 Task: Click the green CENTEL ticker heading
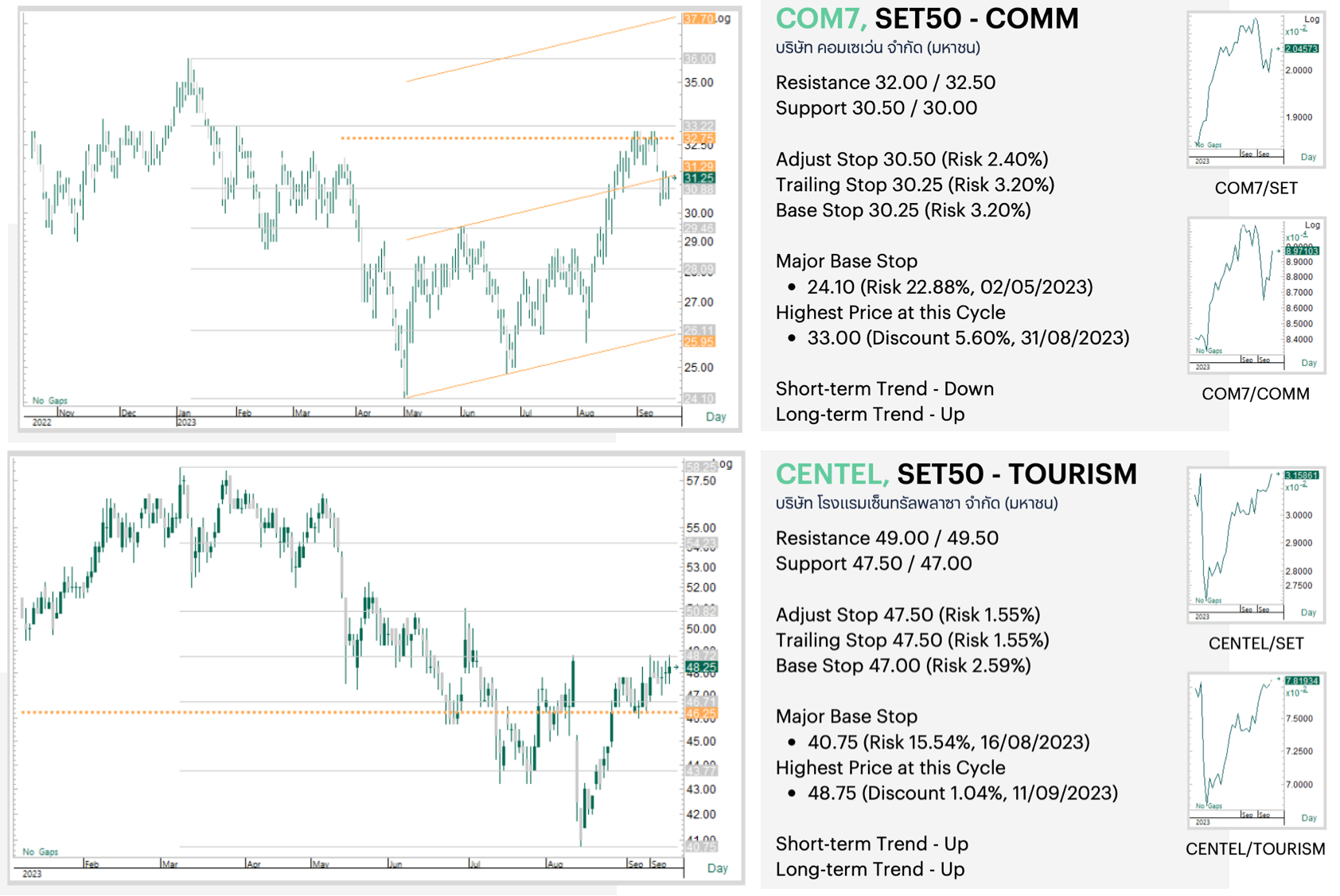(832, 474)
